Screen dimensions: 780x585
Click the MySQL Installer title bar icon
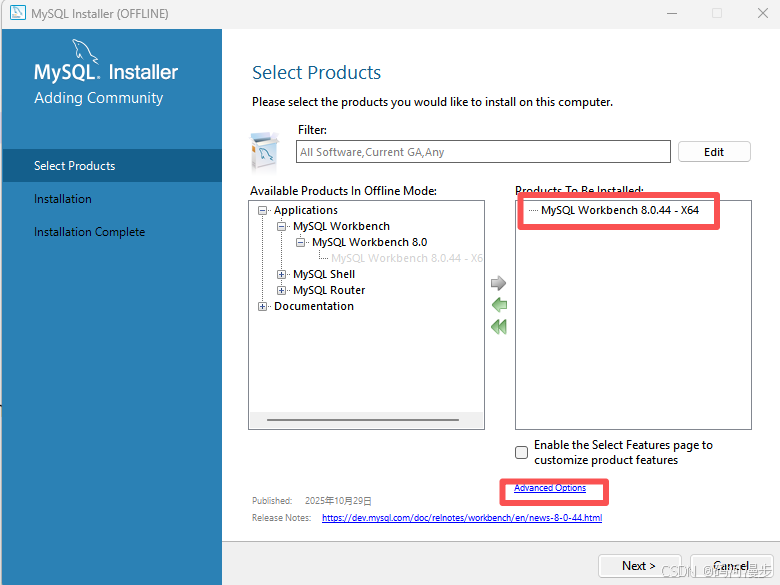tap(18, 12)
